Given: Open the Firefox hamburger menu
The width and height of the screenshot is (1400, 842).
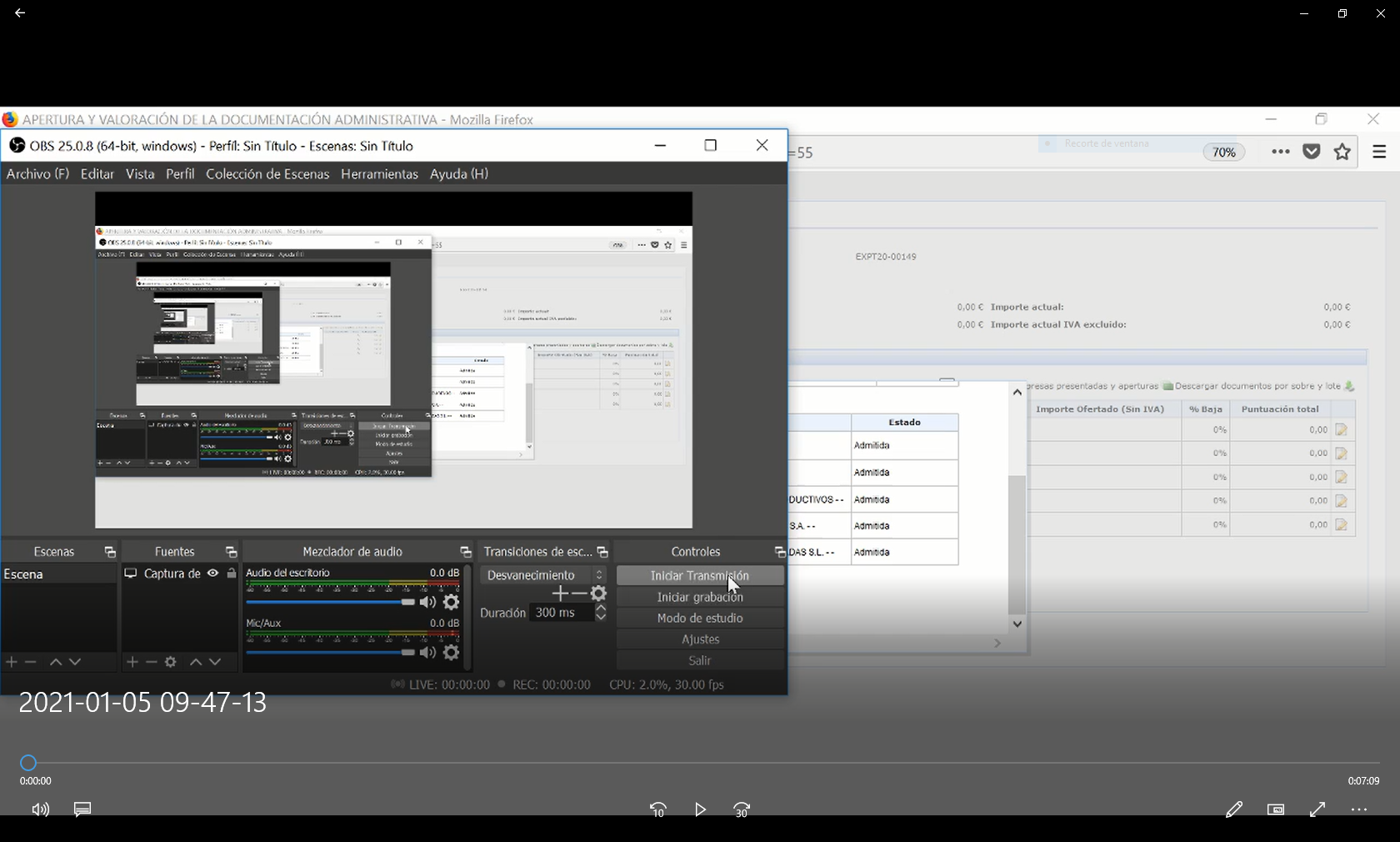Looking at the screenshot, I should (1379, 152).
